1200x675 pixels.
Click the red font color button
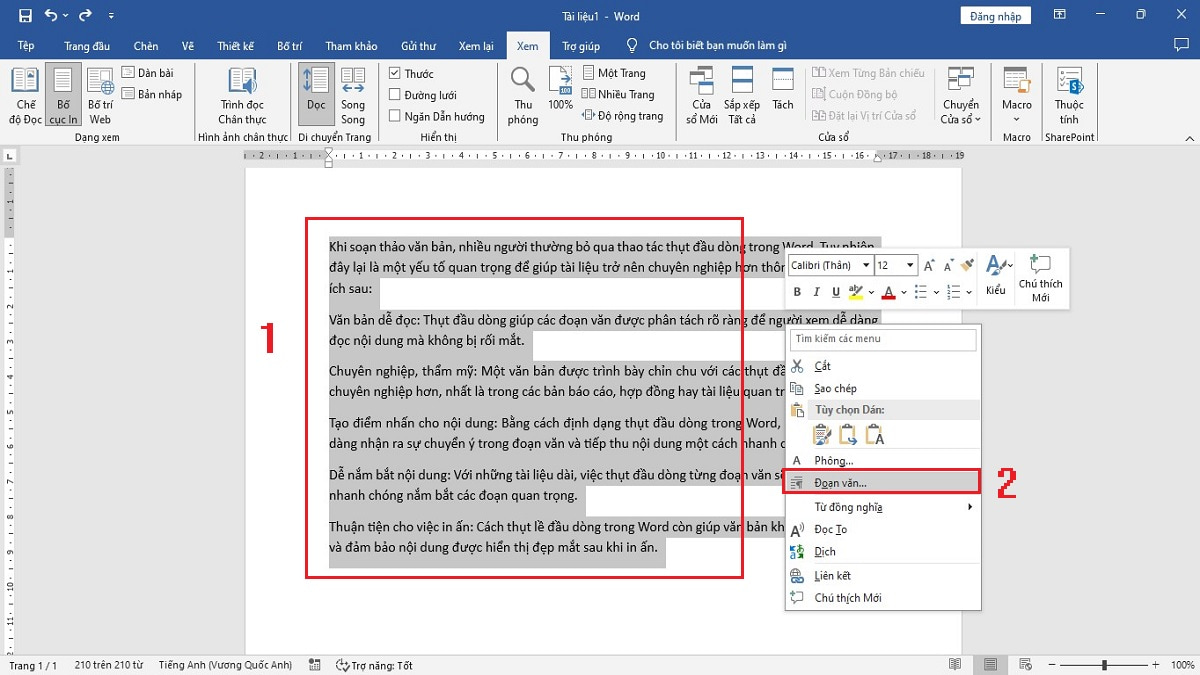tap(889, 293)
